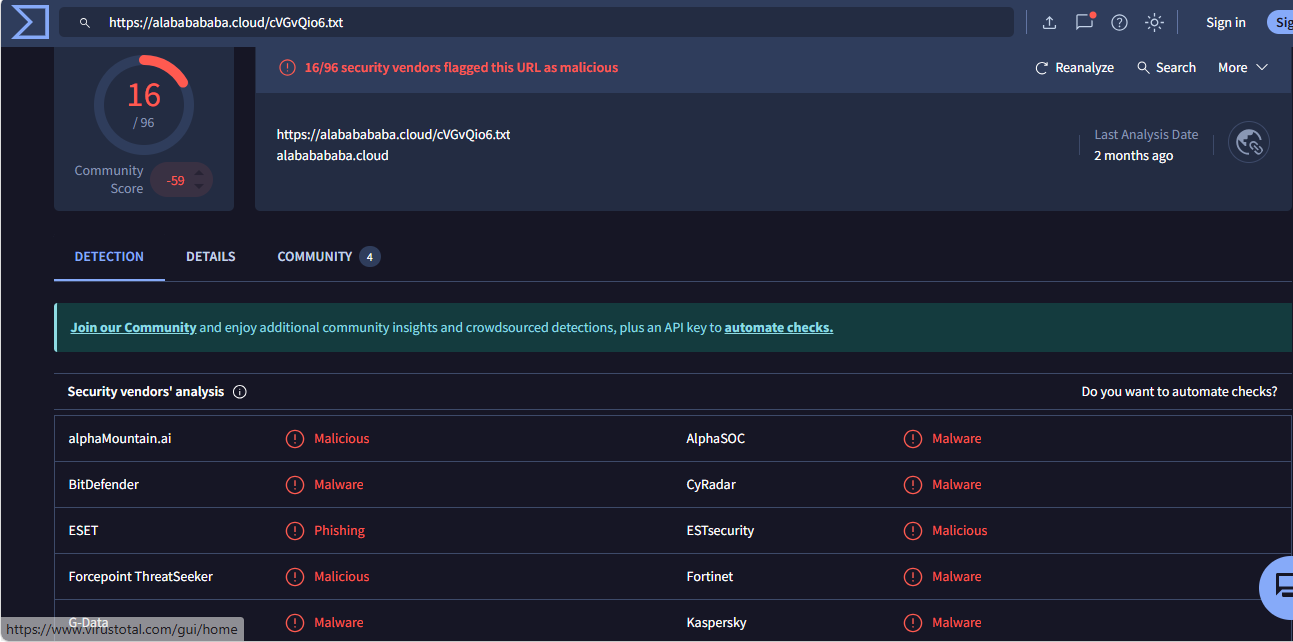Open the floating chat bubble button
The width and height of the screenshot is (1293, 642).
pos(1278,586)
